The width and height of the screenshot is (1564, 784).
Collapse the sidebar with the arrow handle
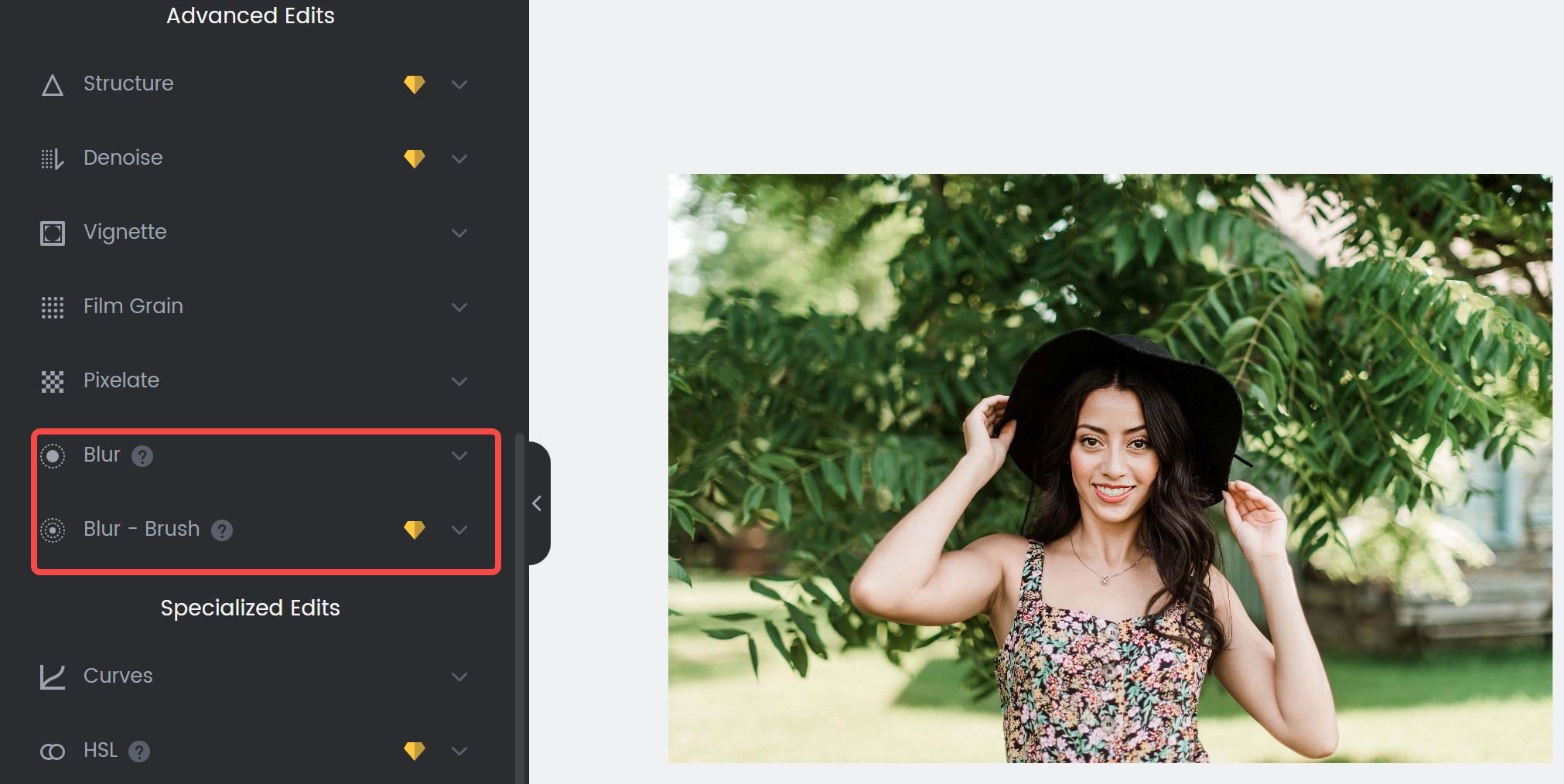pos(538,503)
